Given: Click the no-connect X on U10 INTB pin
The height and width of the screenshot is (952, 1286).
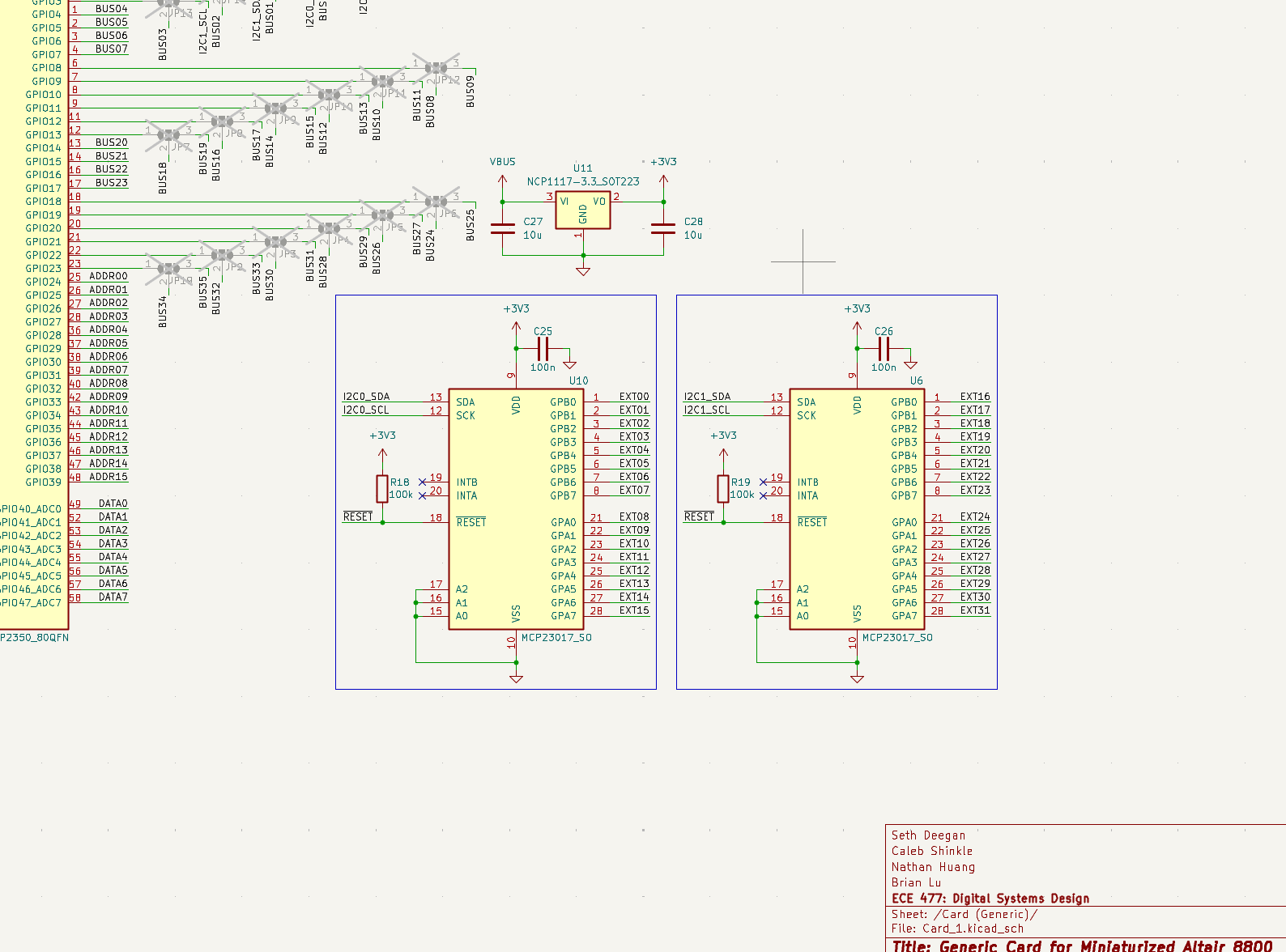Looking at the screenshot, I should [x=422, y=482].
